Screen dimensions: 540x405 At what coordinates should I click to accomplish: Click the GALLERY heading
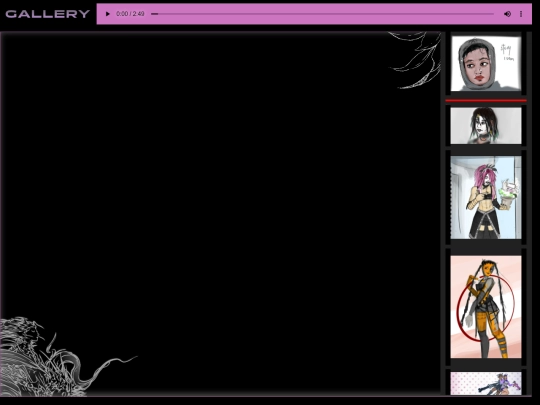pyautogui.click(x=48, y=14)
